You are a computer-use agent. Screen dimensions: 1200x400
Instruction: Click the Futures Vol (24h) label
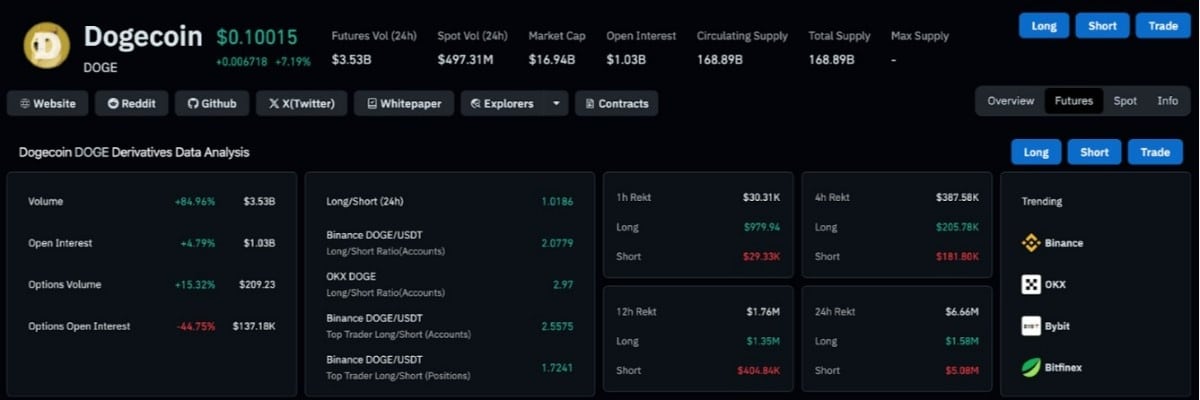(374, 36)
